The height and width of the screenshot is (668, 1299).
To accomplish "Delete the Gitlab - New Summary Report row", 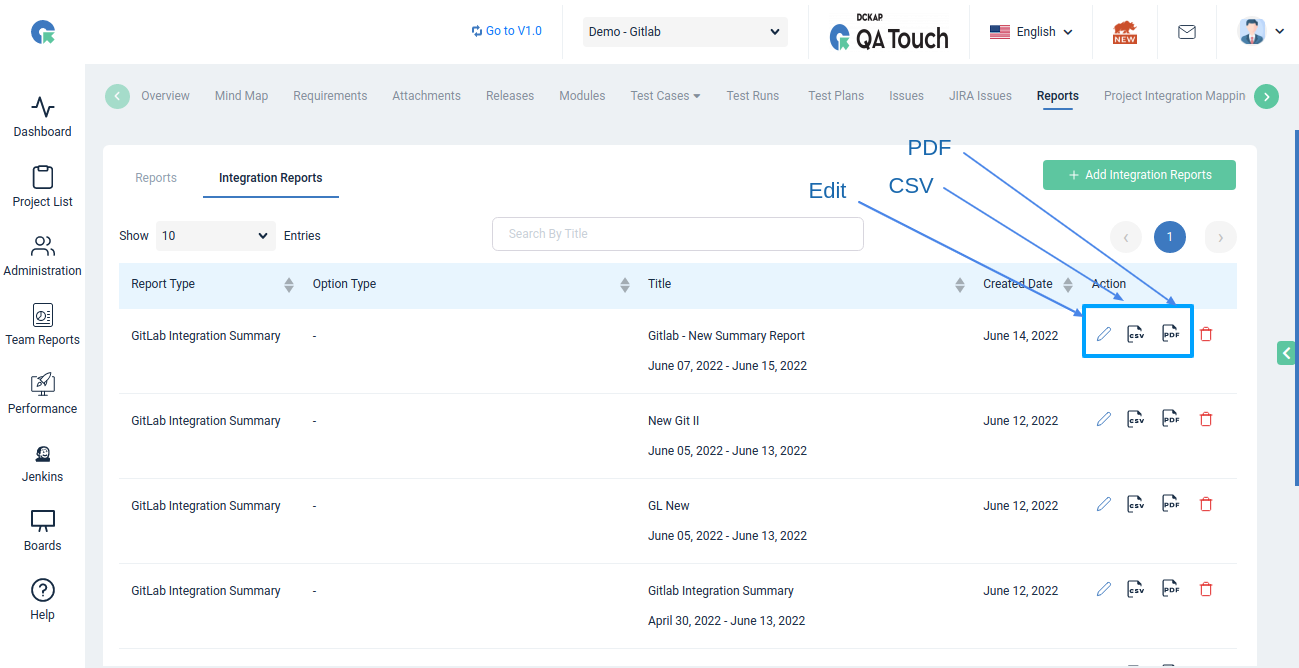I will pos(1206,334).
